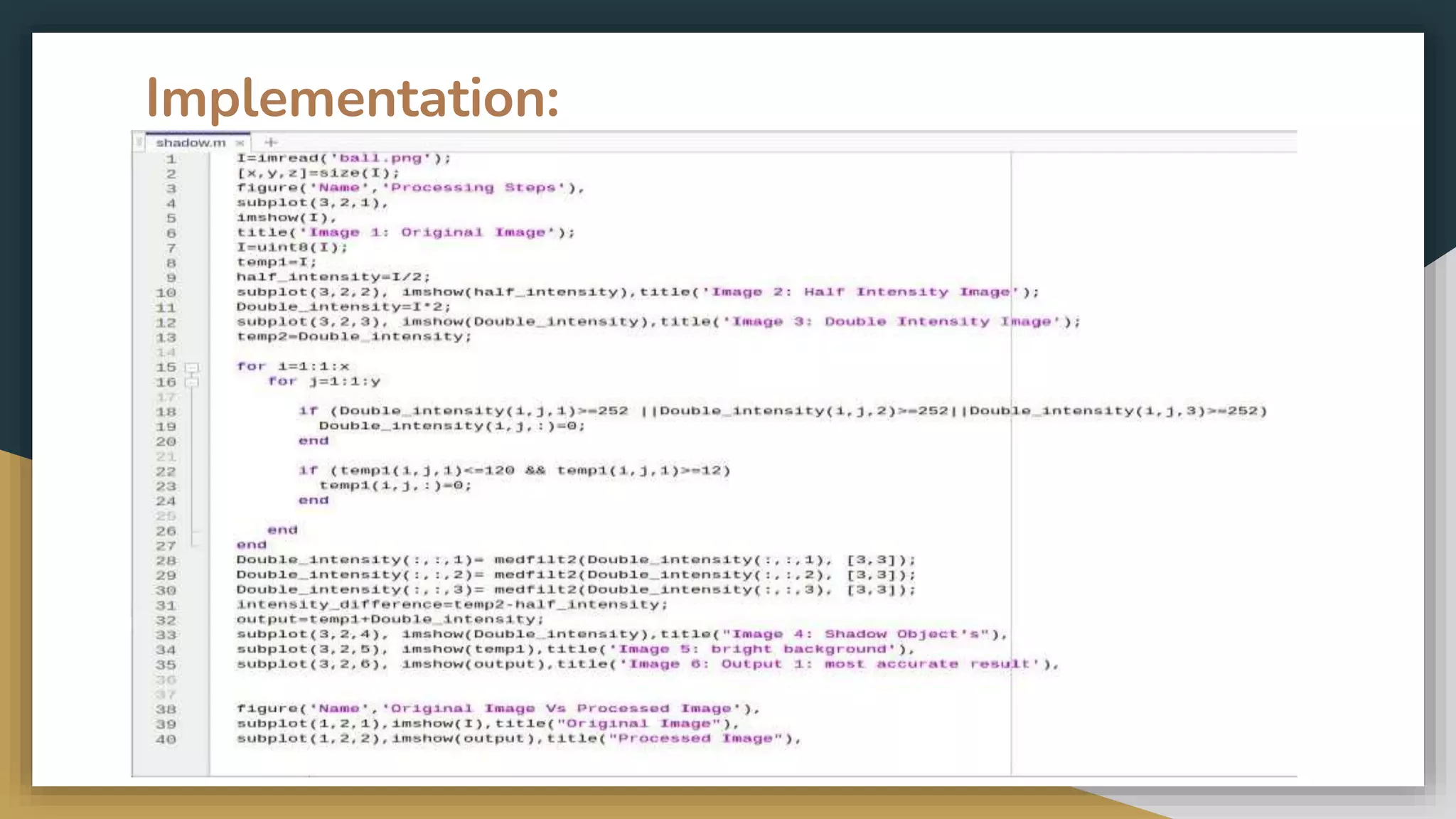Click the 'Image 5: bright background' string

coord(753,649)
